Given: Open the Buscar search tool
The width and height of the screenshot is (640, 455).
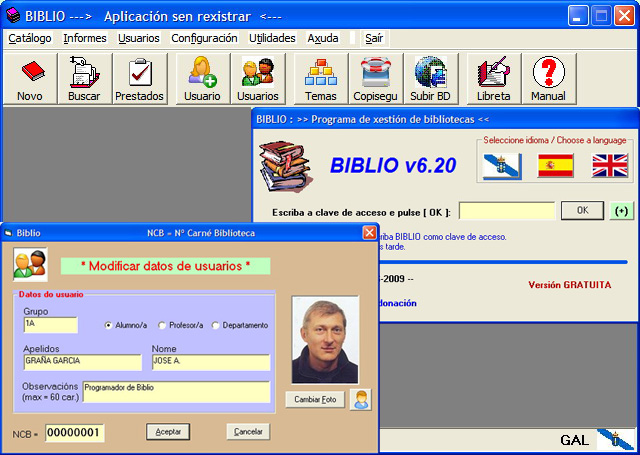Looking at the screenshot, I should point(84,79).
